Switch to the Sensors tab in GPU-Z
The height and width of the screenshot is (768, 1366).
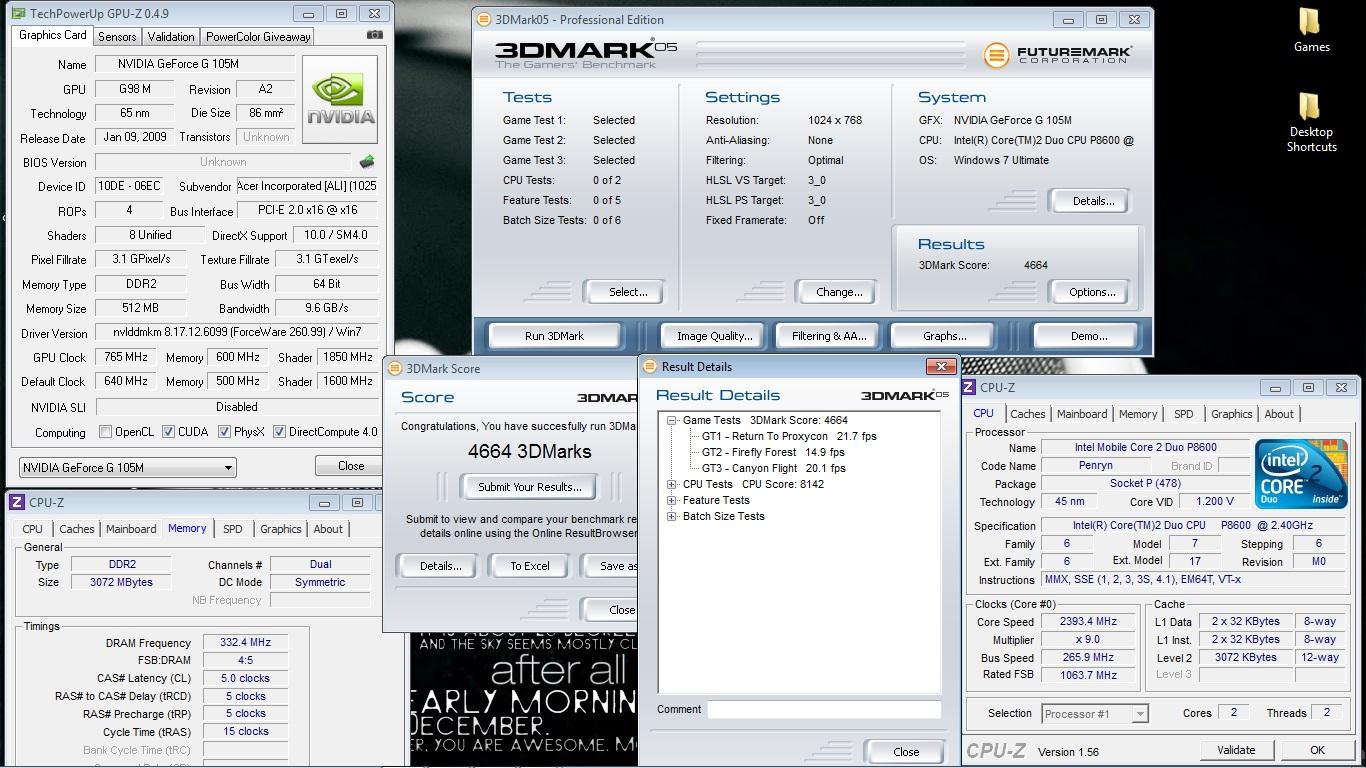tap(117, 36)
